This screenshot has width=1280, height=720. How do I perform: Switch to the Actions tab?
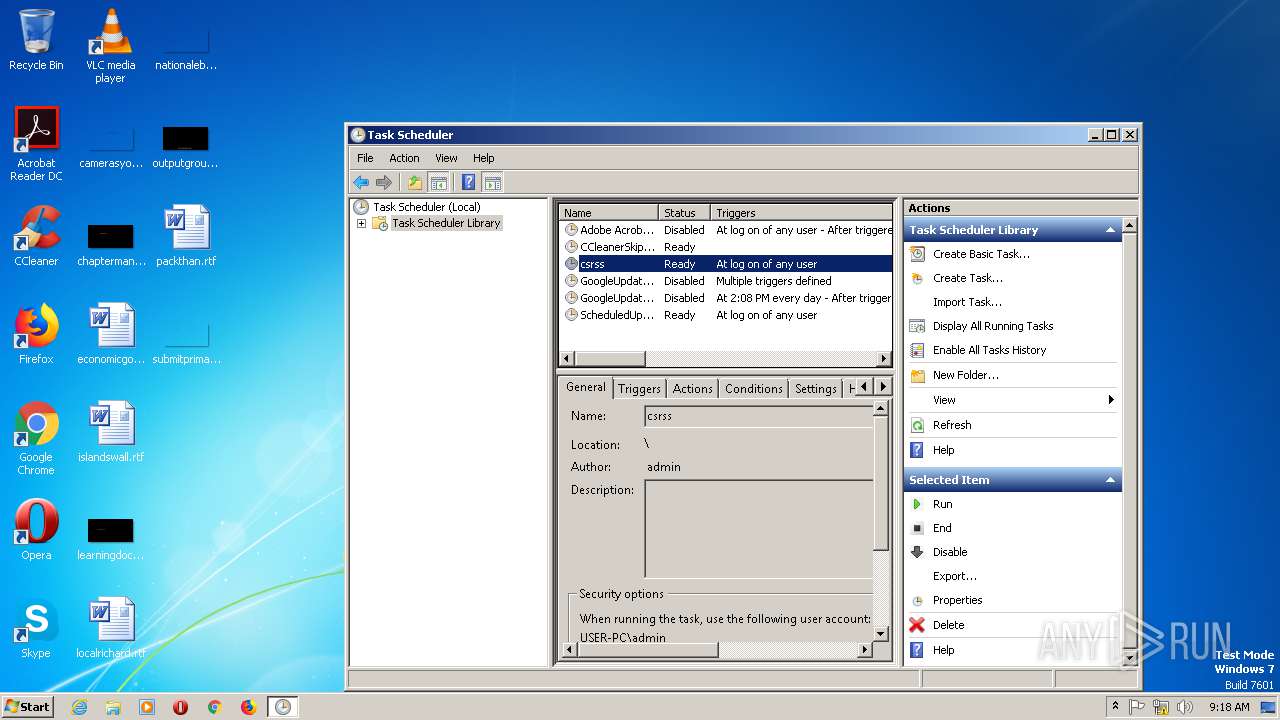(x=692, y=389)
